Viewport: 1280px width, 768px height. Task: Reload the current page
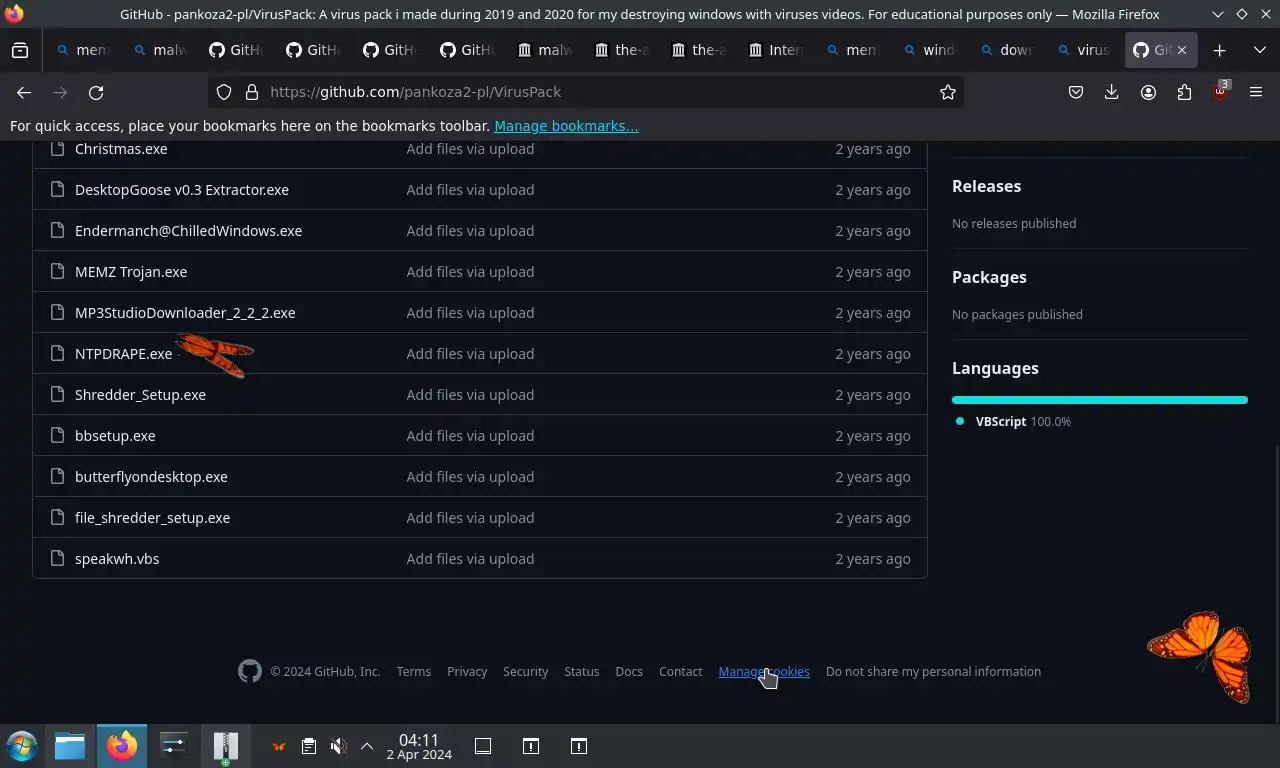(x=96, y=92)
